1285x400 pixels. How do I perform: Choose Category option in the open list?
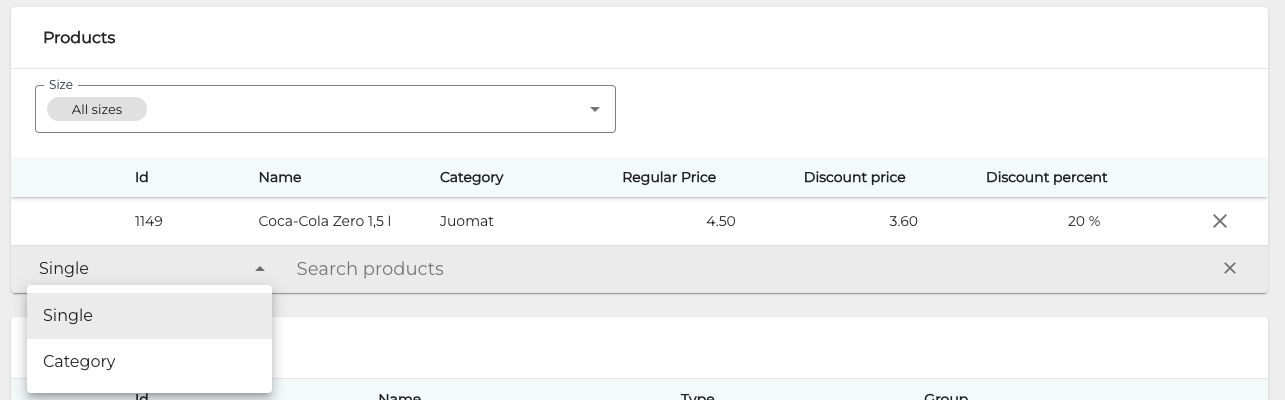79,361
